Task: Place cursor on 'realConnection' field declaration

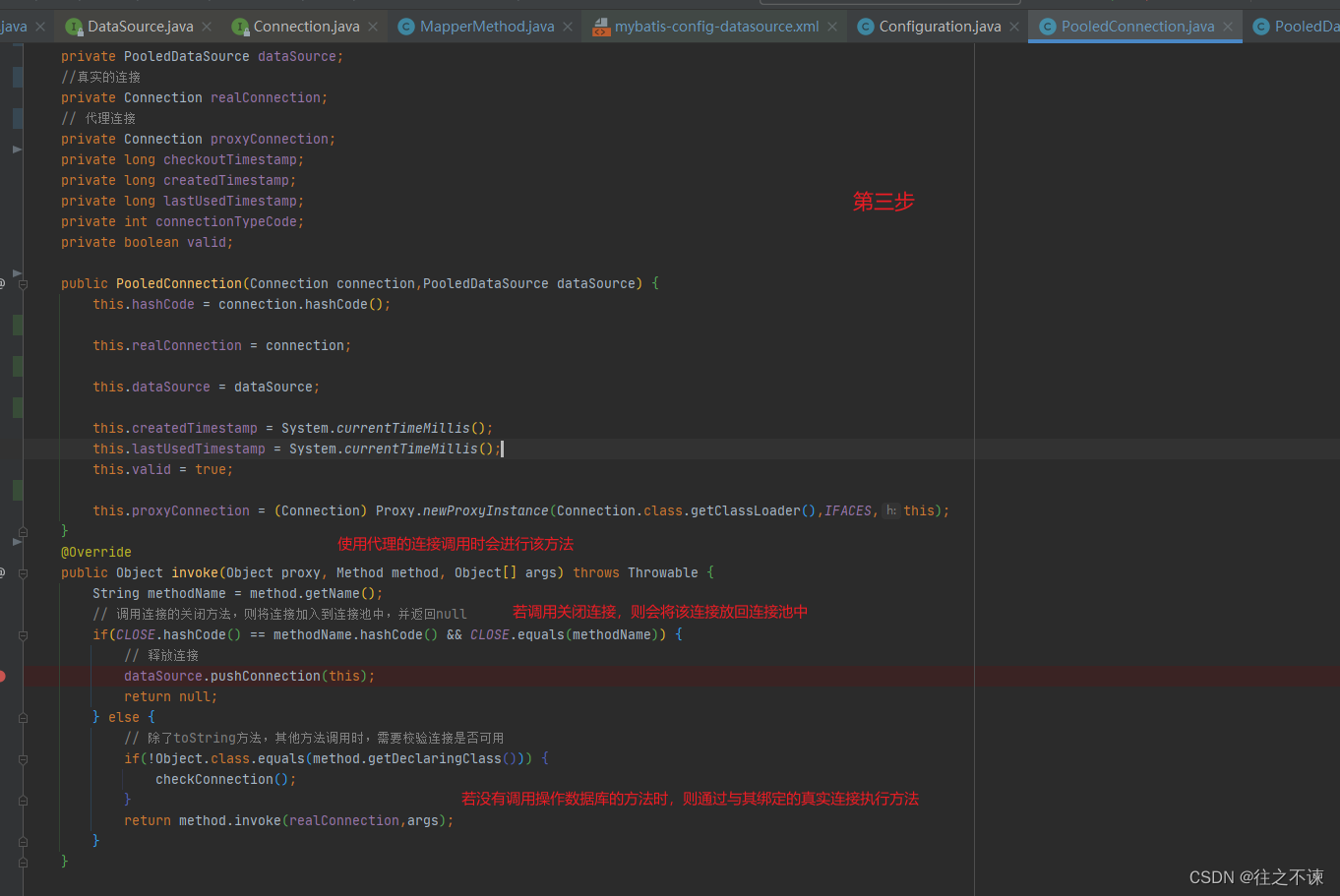Action: (x=268, y=97)
